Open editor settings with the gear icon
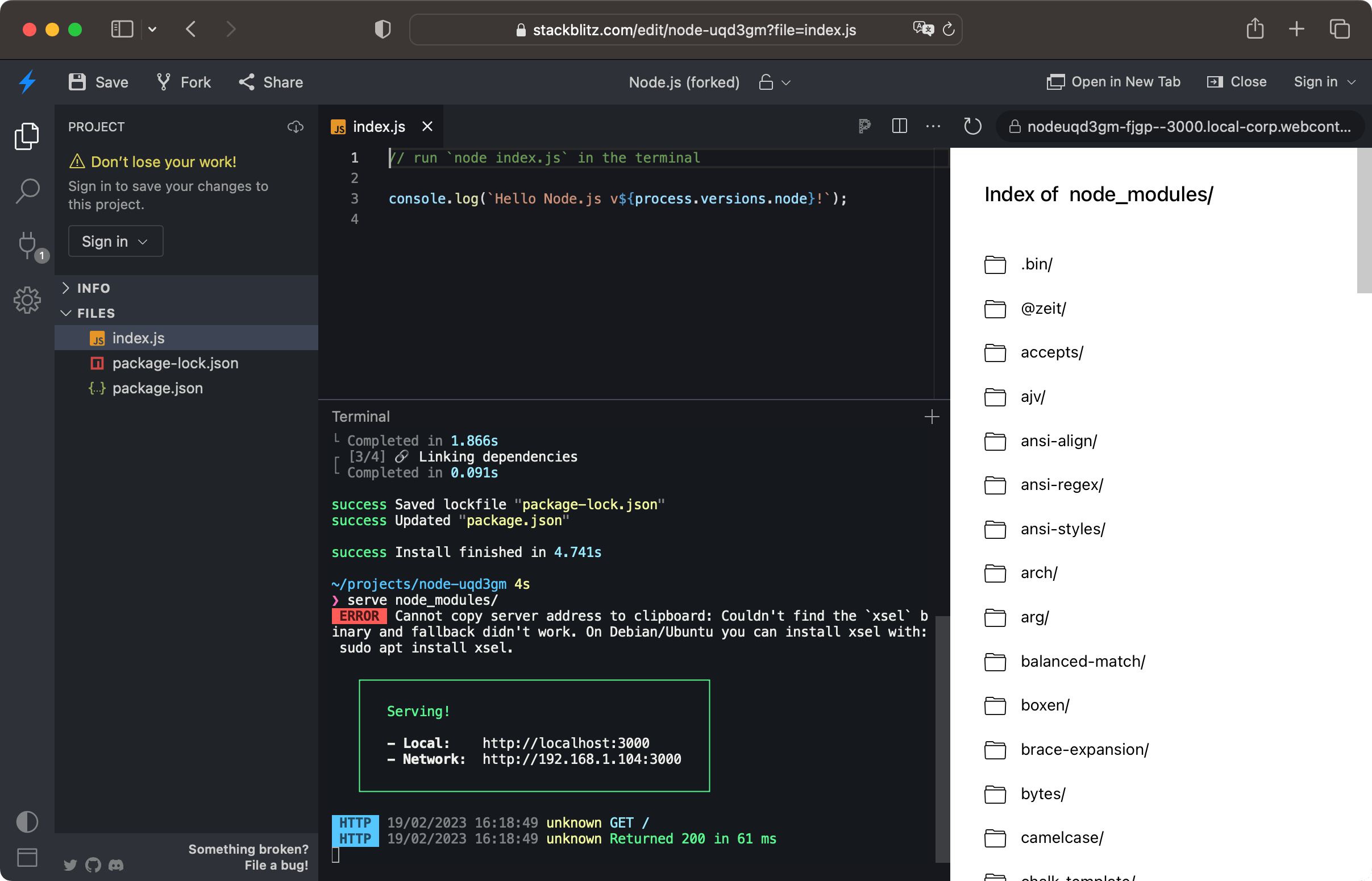The width and height of the screenshot is (1372, 881). click(27, 300)
